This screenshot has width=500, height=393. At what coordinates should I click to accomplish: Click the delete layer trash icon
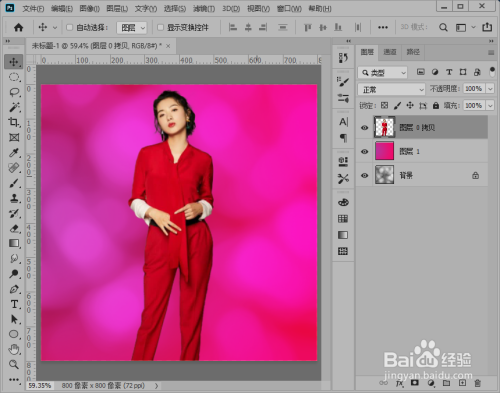pyautogui.click(x=477, y=383)
